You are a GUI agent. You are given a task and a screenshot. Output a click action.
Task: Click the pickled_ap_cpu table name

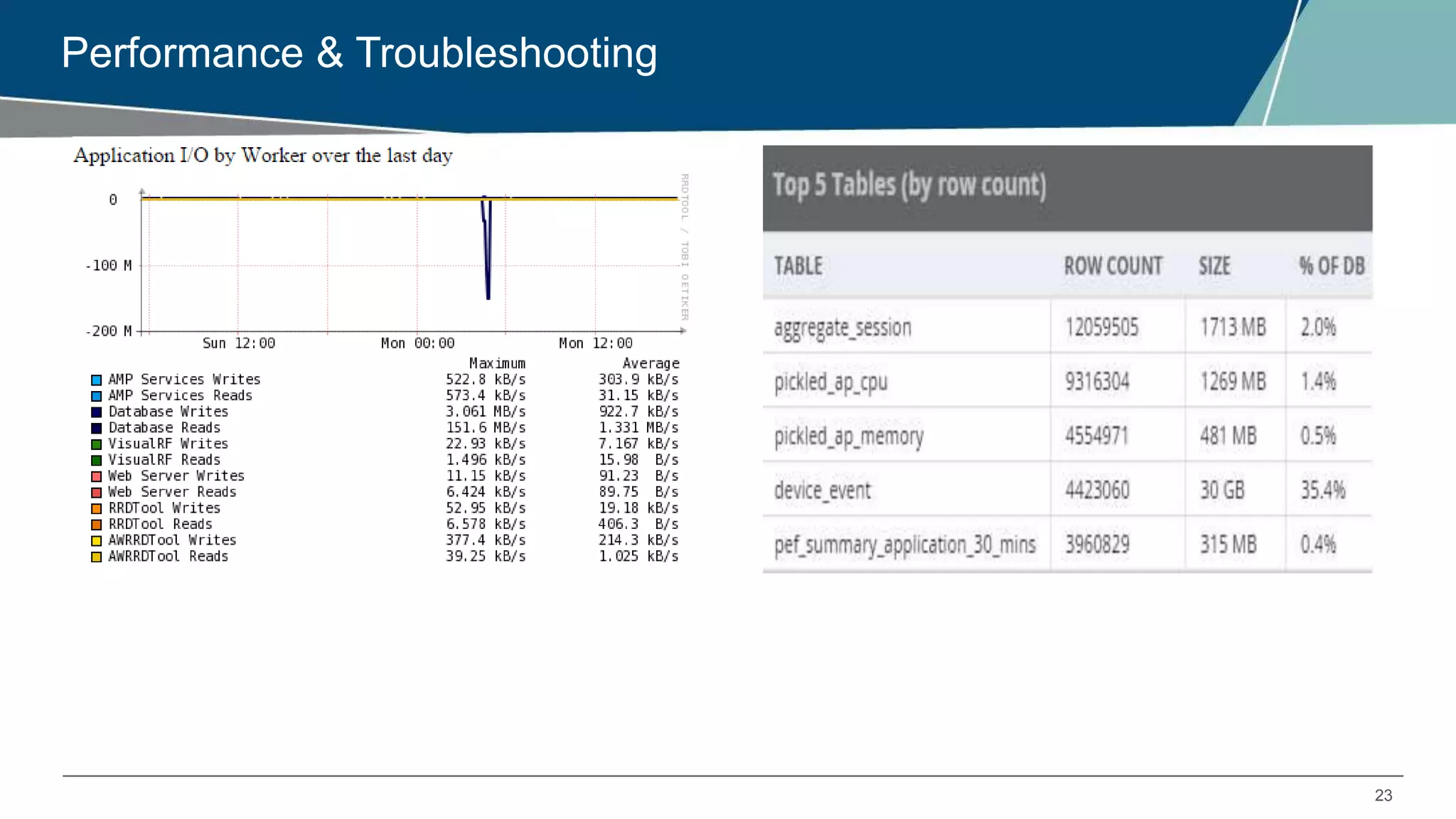point(830,382)
